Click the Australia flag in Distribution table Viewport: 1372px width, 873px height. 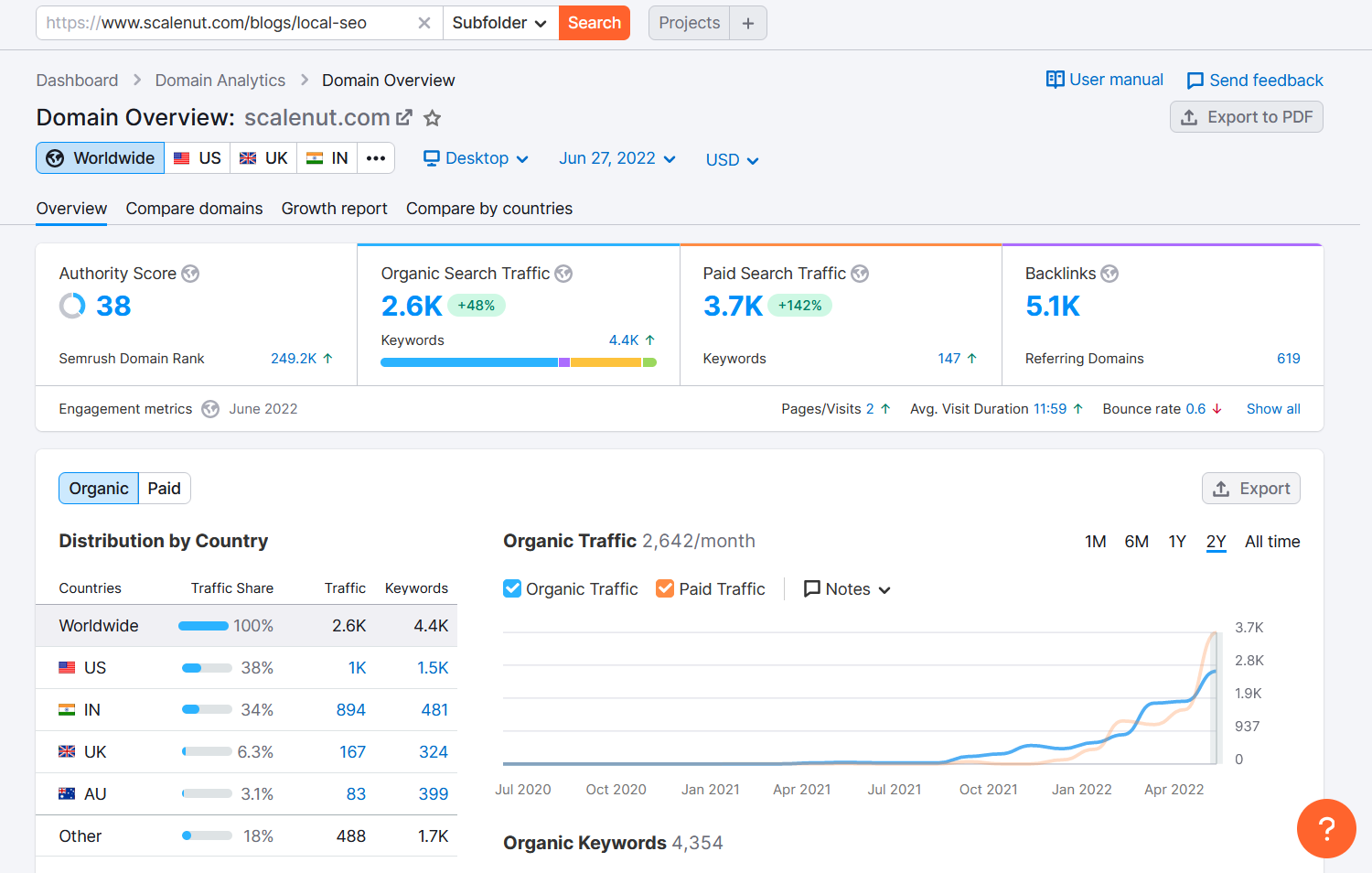[67, 794]
